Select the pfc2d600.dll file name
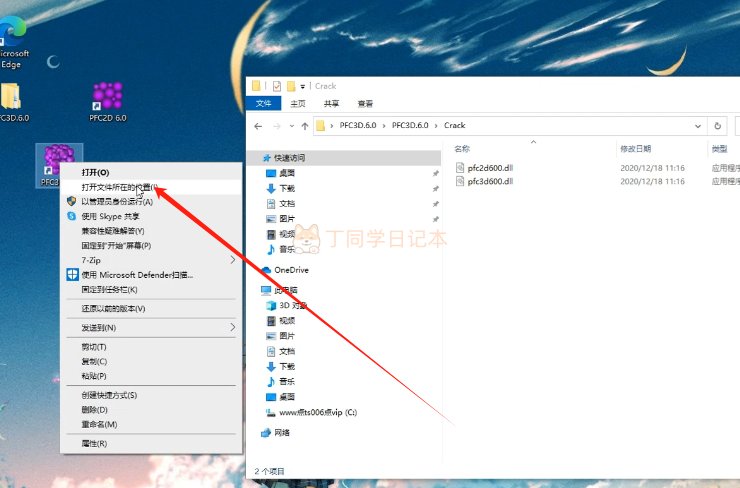The height and width of the screenshot is (488, 740). 490,168
